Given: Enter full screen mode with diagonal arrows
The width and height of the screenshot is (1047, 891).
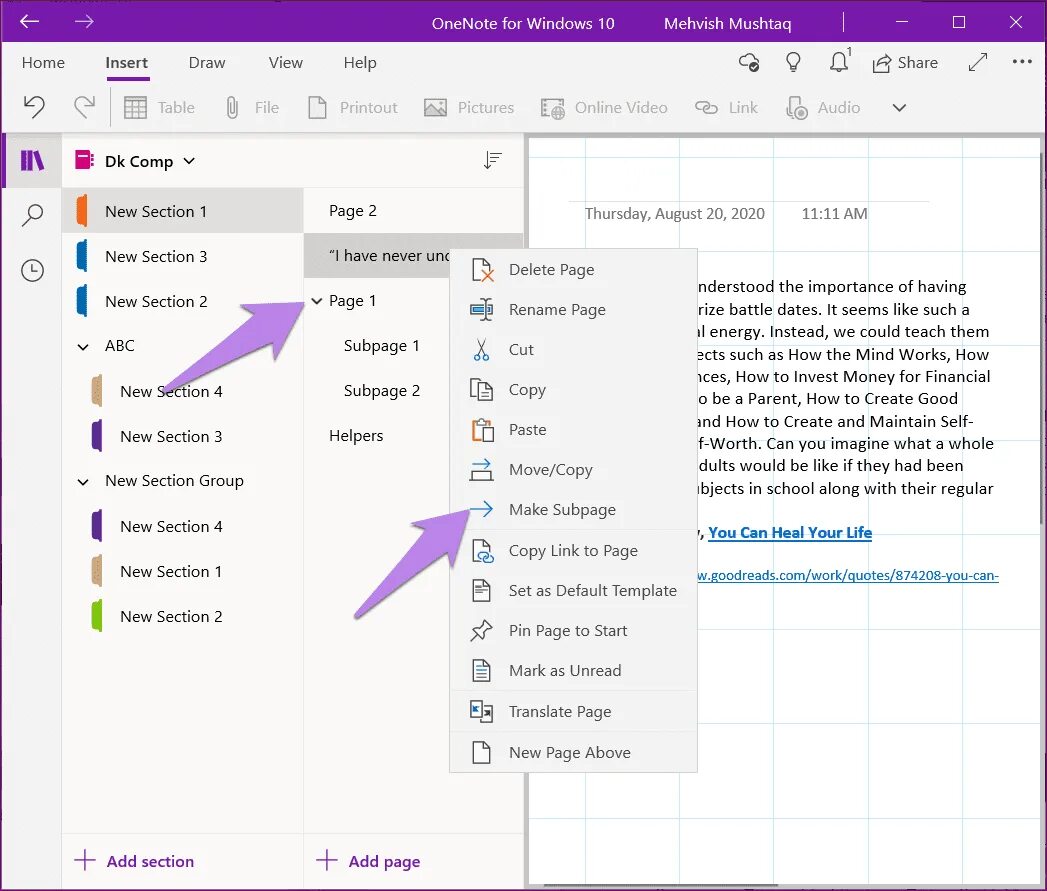Looking at the screenshot, I should [x=978, y=62].
